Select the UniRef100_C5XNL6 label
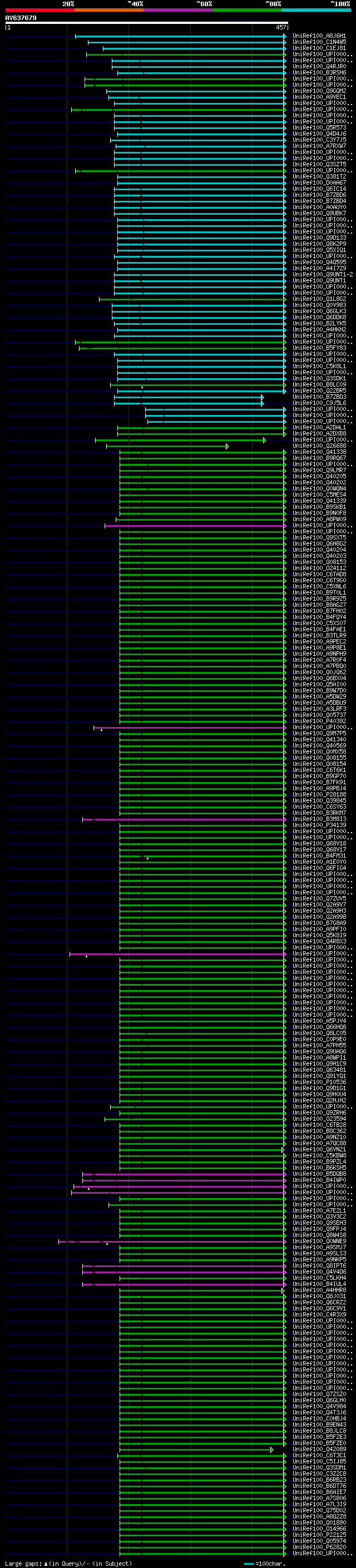 pyautogui.click(x=319, y=586)
